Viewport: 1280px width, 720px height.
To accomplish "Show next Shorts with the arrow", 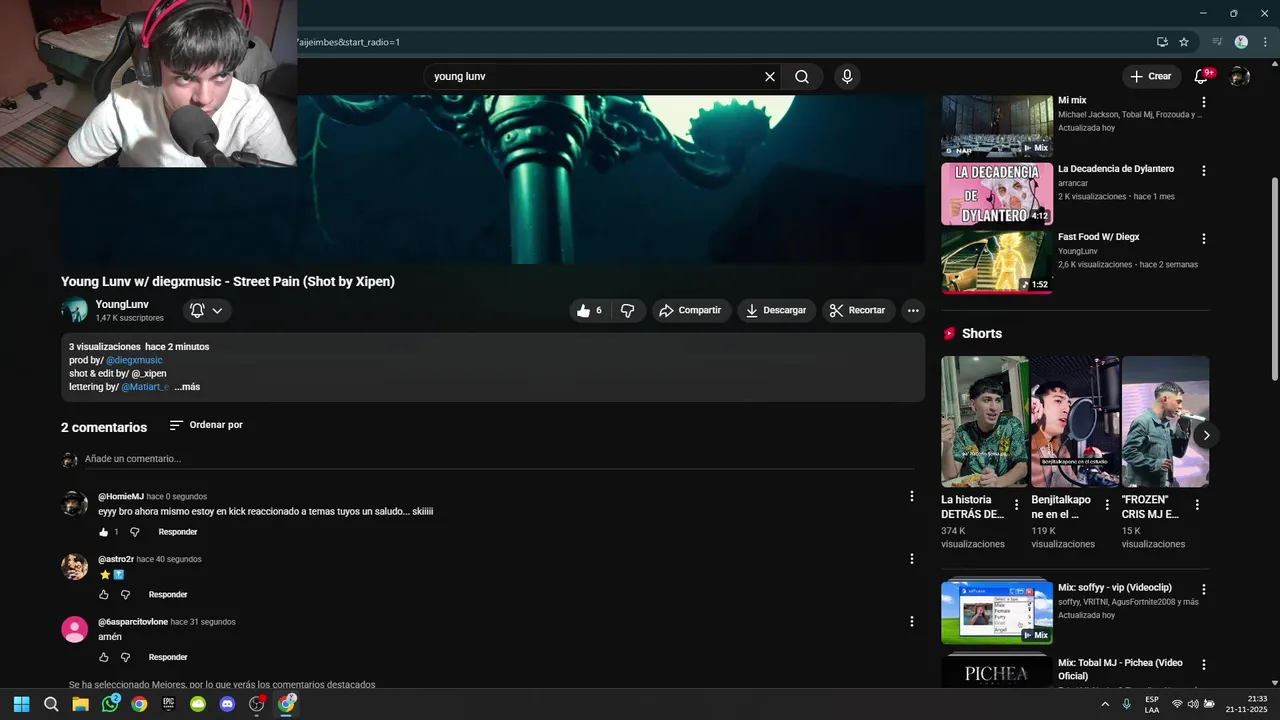I will pos(1206,435).
